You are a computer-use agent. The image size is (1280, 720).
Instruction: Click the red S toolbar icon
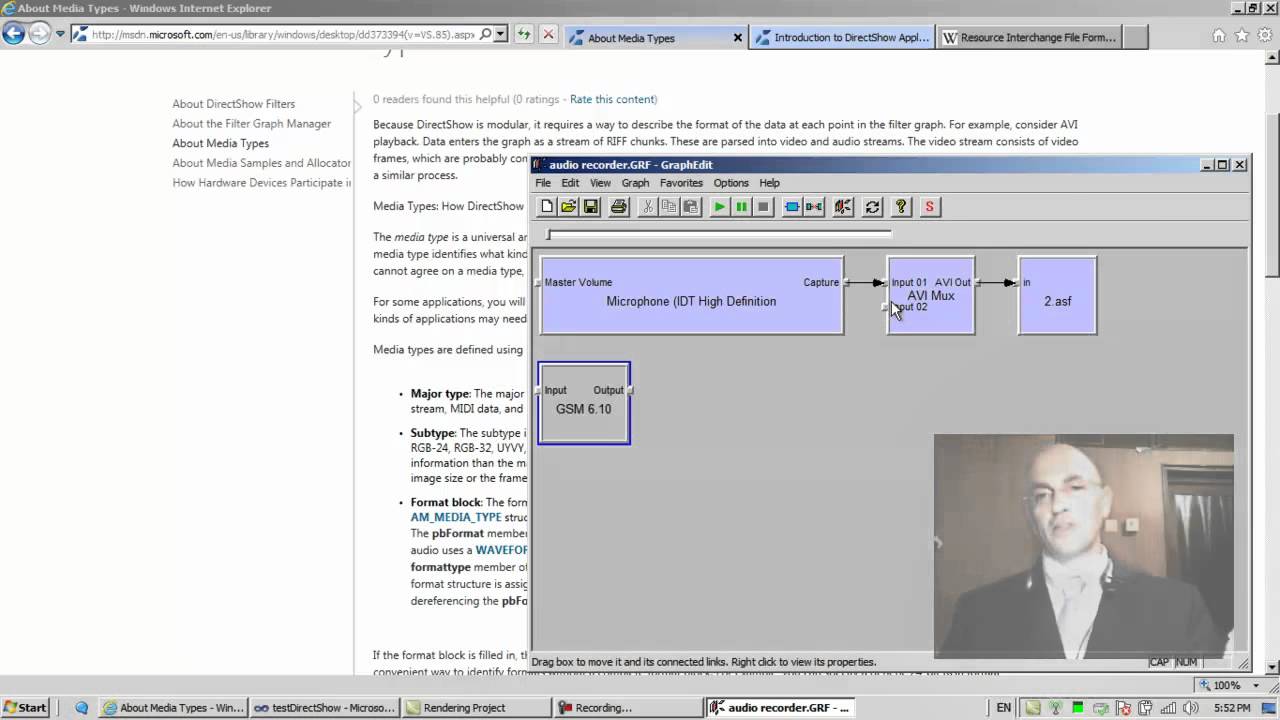tap(929, 207)
